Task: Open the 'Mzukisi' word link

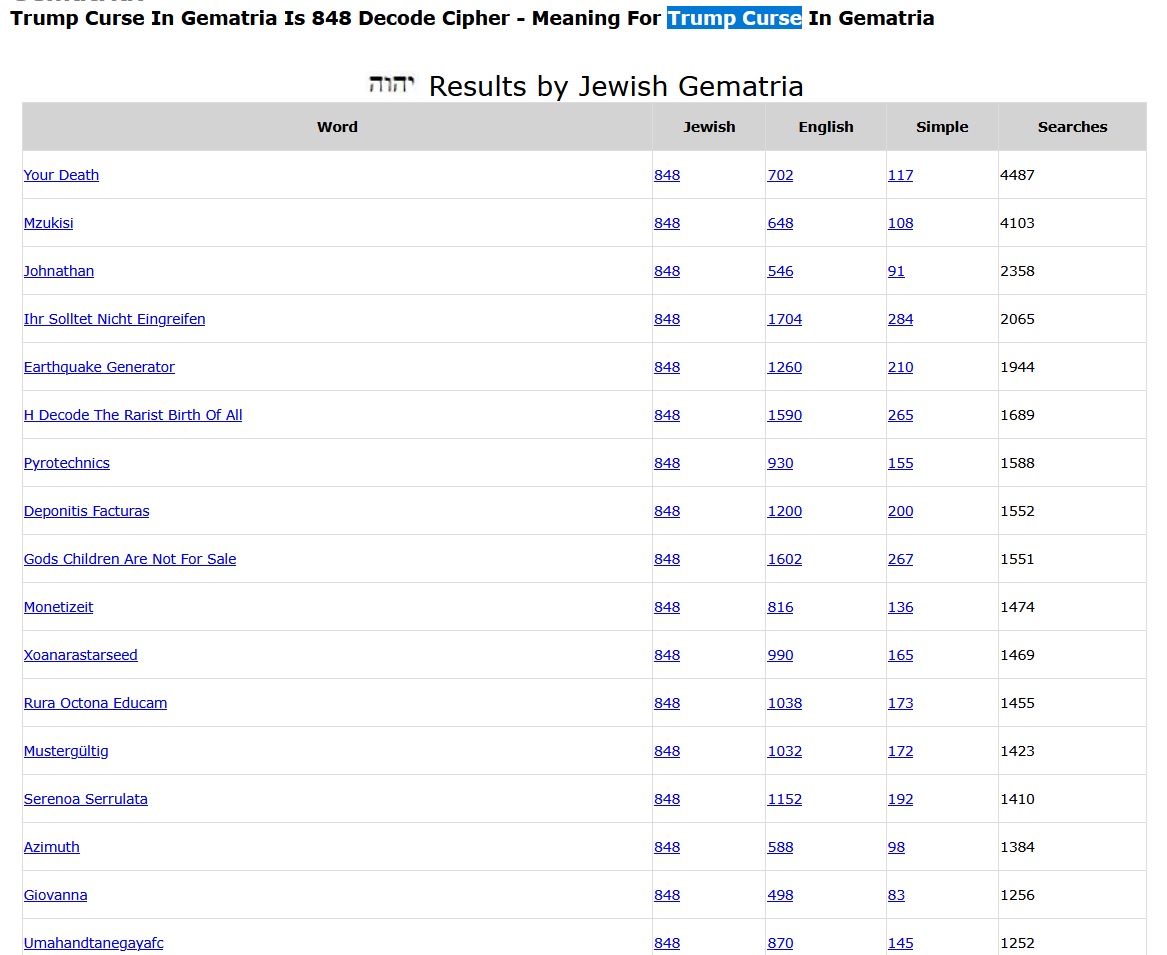Action: (48, 223)
